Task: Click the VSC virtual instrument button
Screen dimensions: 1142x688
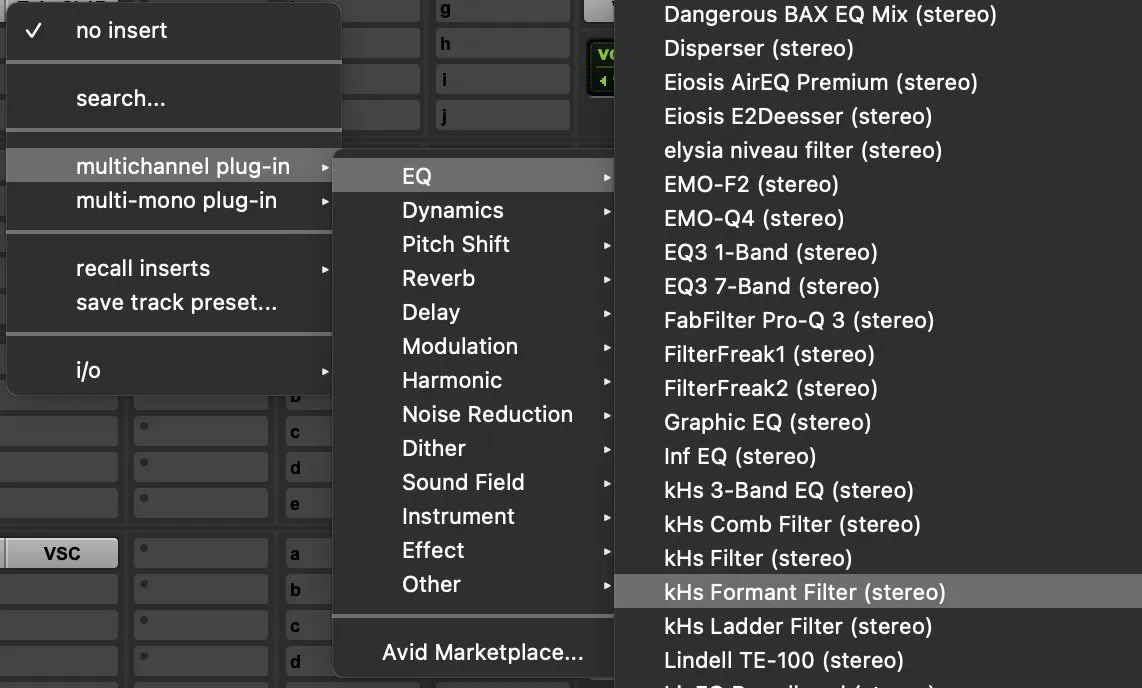Action: [60, 552]
